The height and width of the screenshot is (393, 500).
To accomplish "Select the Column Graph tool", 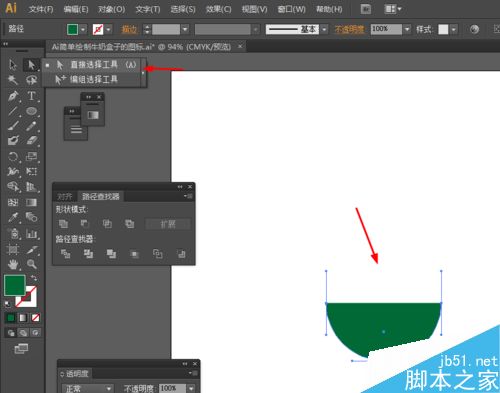I will click(x=32, y=234).
